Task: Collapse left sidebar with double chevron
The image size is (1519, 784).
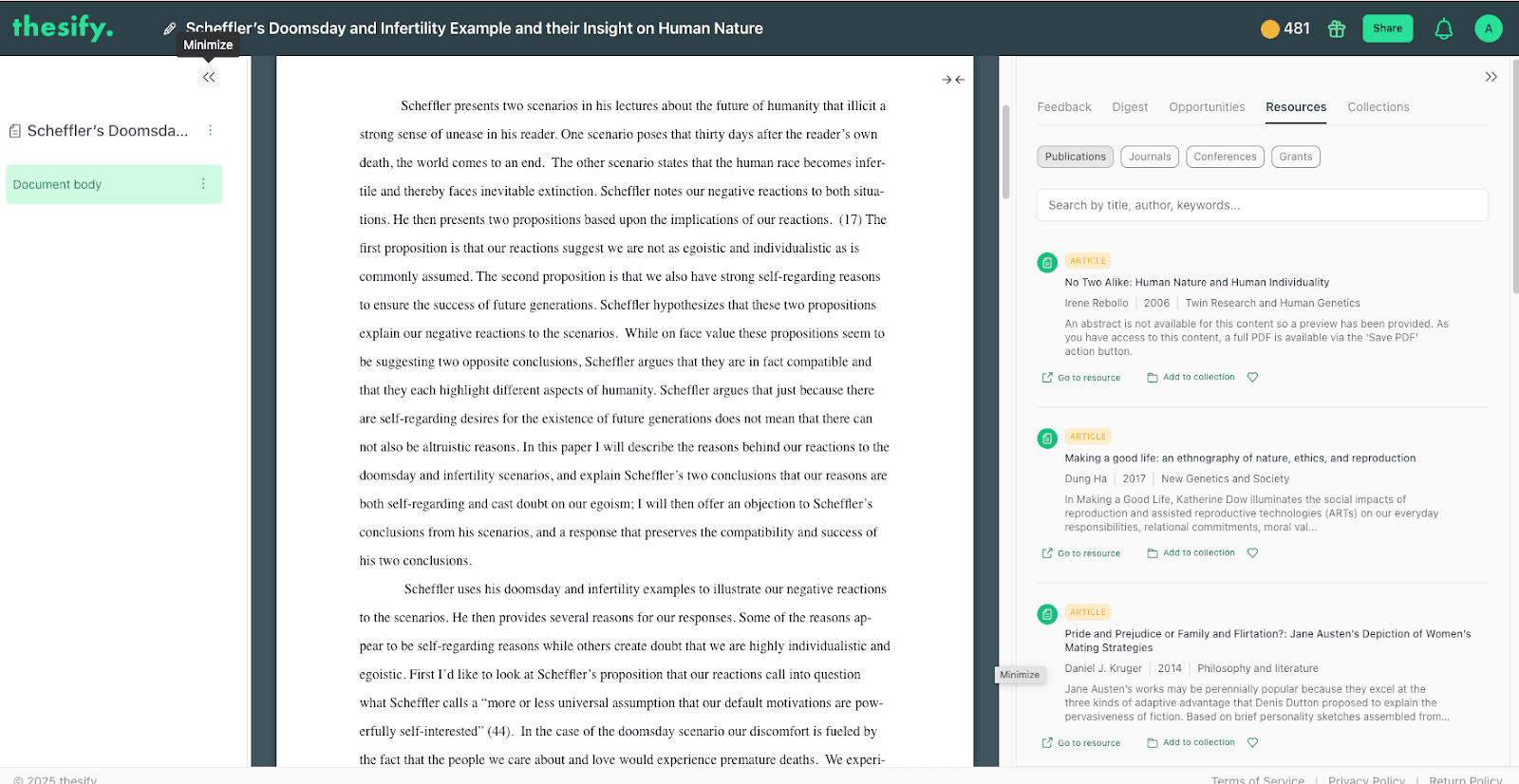Action: [209, 77]
